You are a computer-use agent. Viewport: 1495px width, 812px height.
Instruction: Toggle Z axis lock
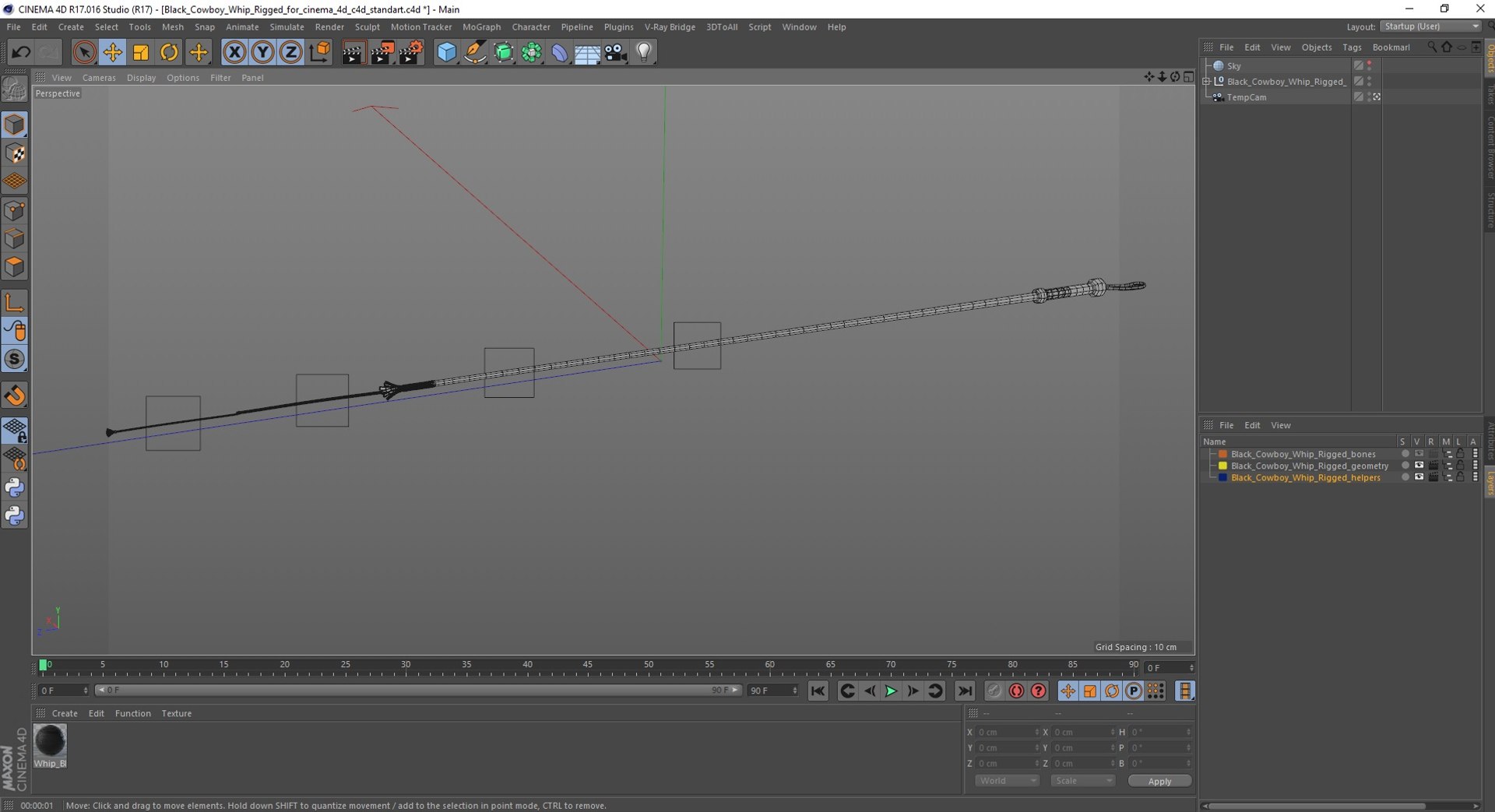click(290, 52)
